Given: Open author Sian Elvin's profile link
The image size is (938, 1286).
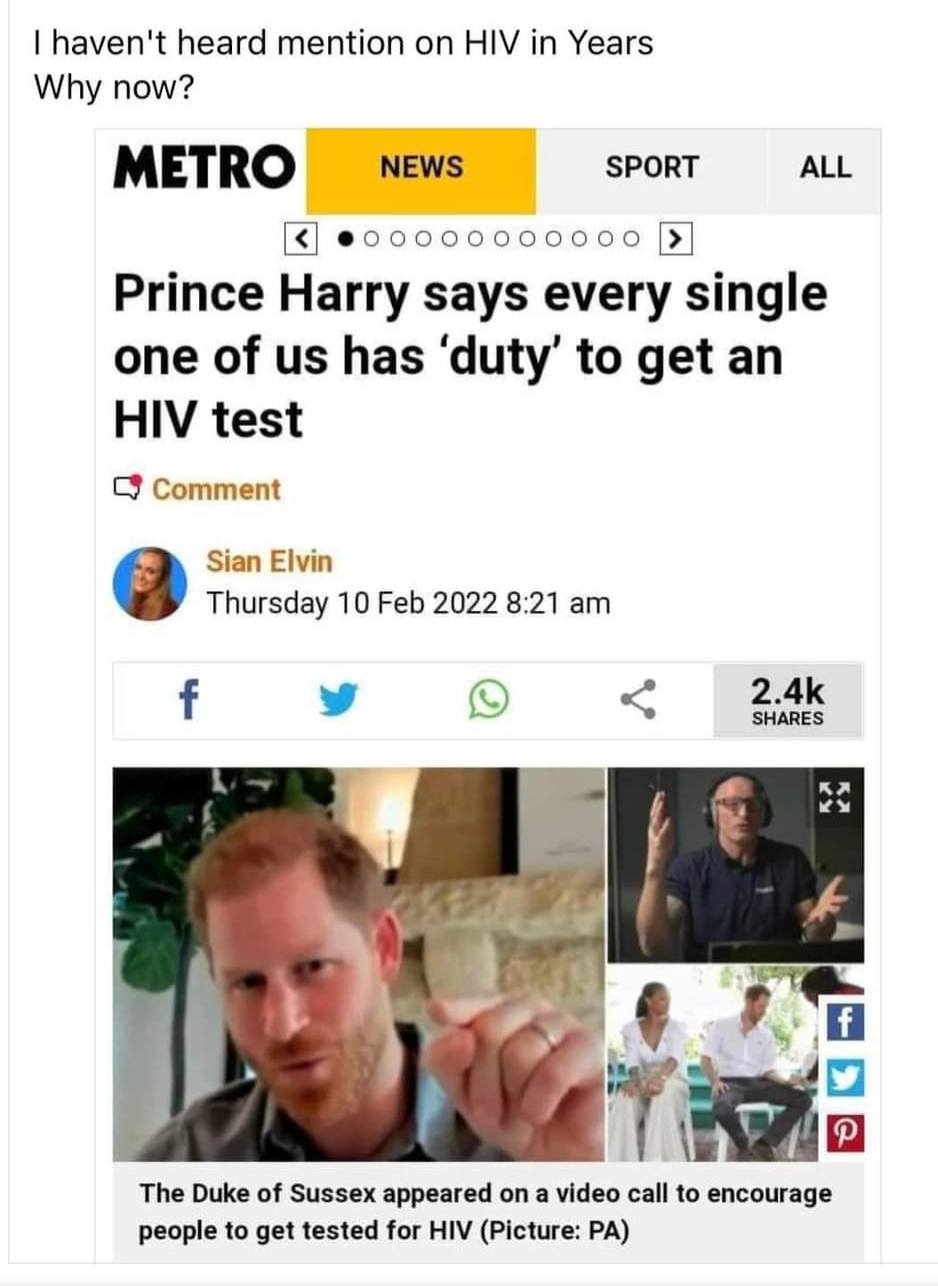Looking at the screenshot, I should [269, 562].
